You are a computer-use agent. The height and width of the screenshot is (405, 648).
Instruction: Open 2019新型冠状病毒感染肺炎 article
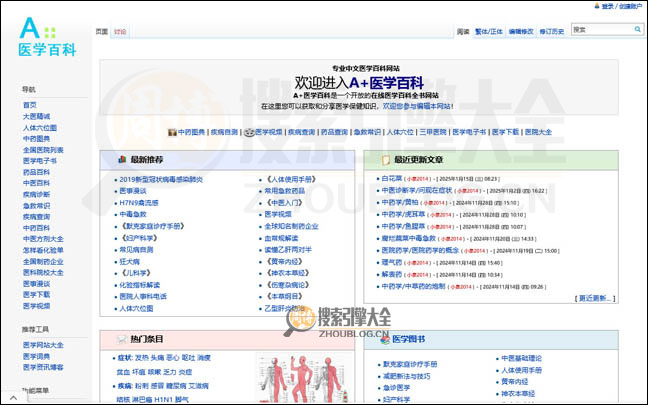(161, 179)
